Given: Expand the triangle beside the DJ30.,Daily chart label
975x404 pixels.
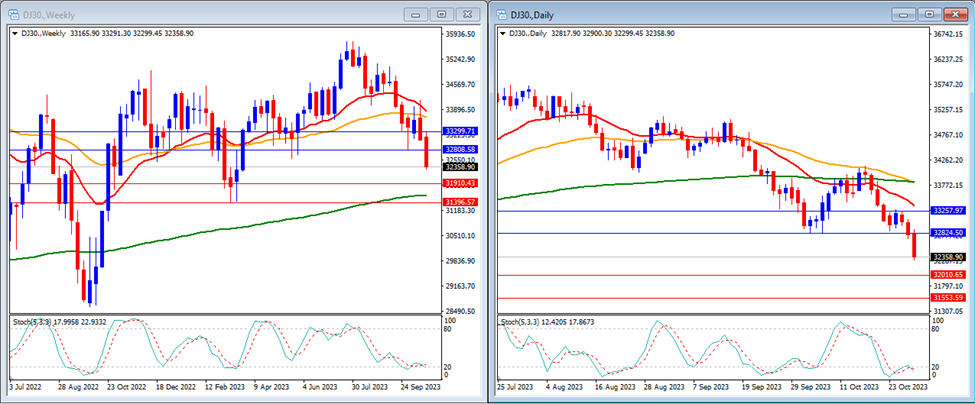Looking at the screenshot, I should pos(504,34).
